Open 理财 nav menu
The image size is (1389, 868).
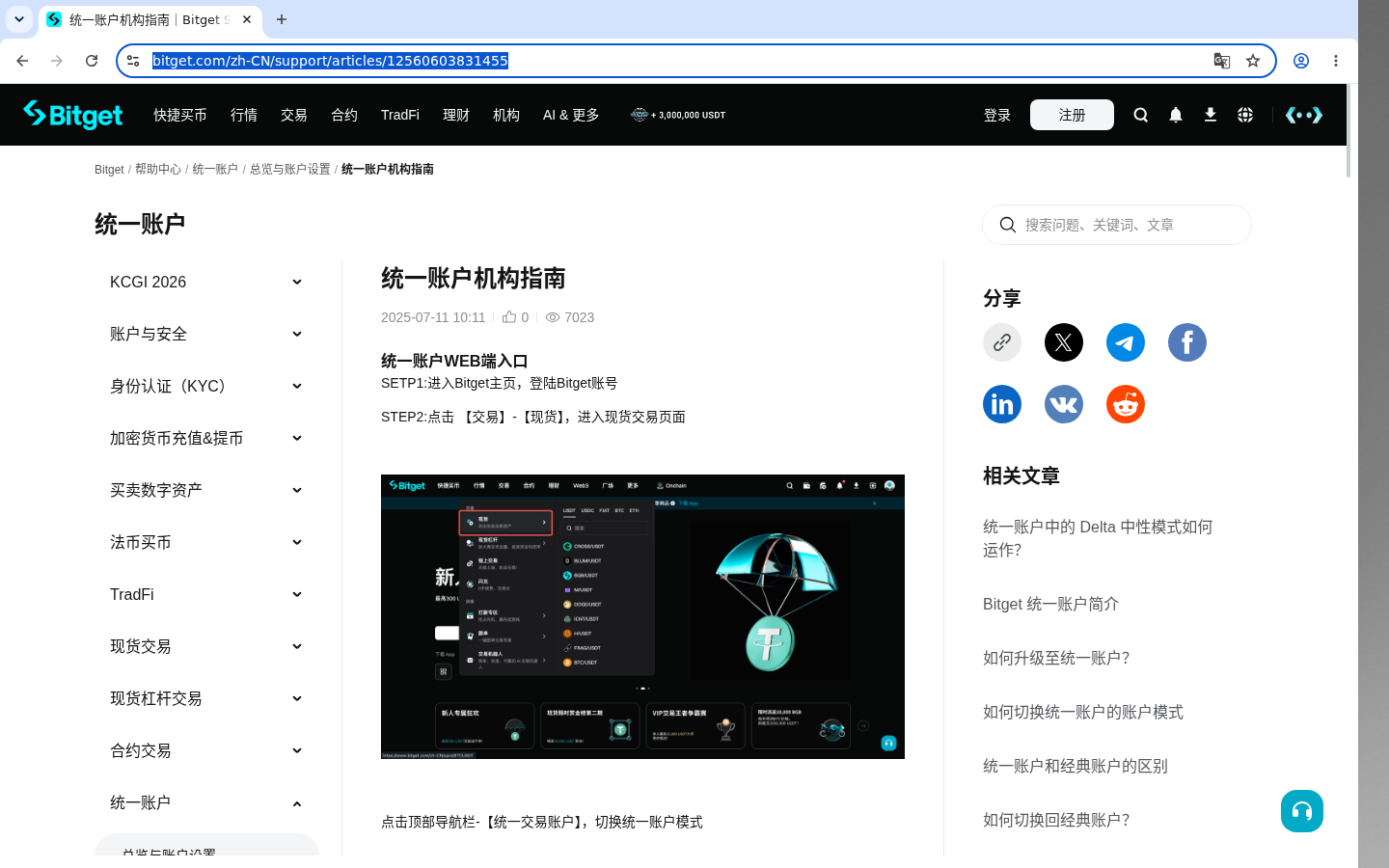[456, 115]
